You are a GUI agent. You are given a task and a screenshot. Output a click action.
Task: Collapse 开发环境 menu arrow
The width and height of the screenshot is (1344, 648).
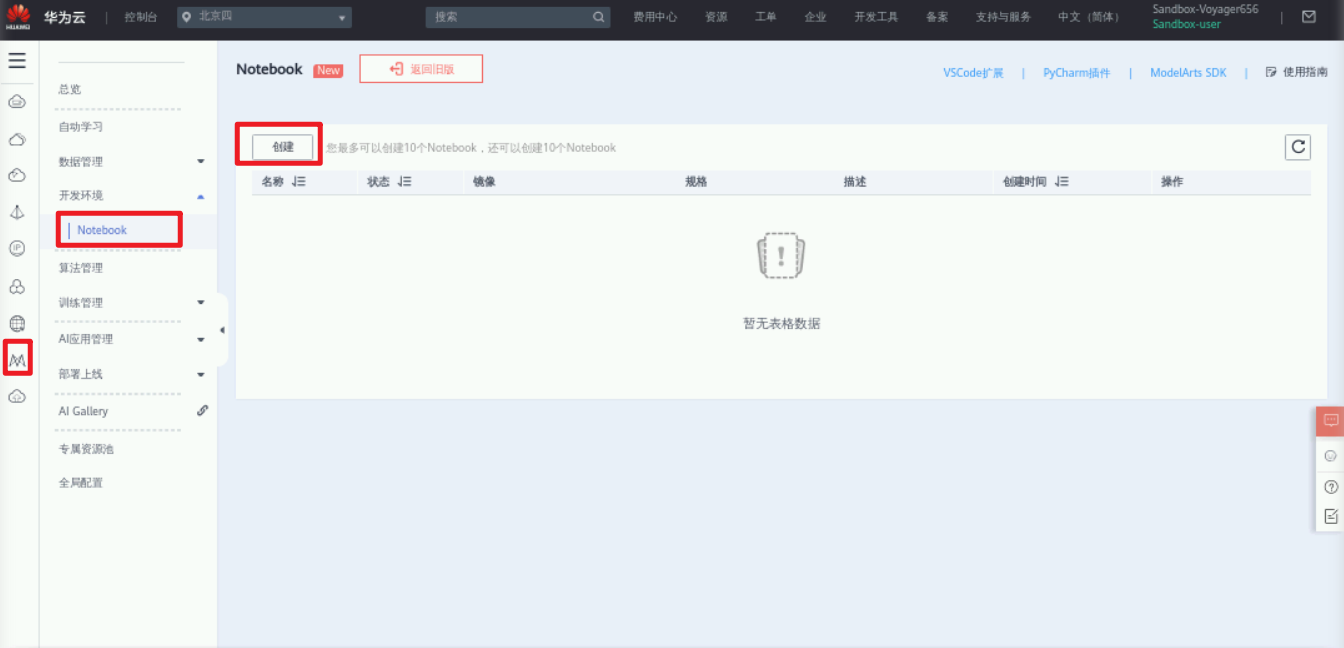(x=200, y=196)
